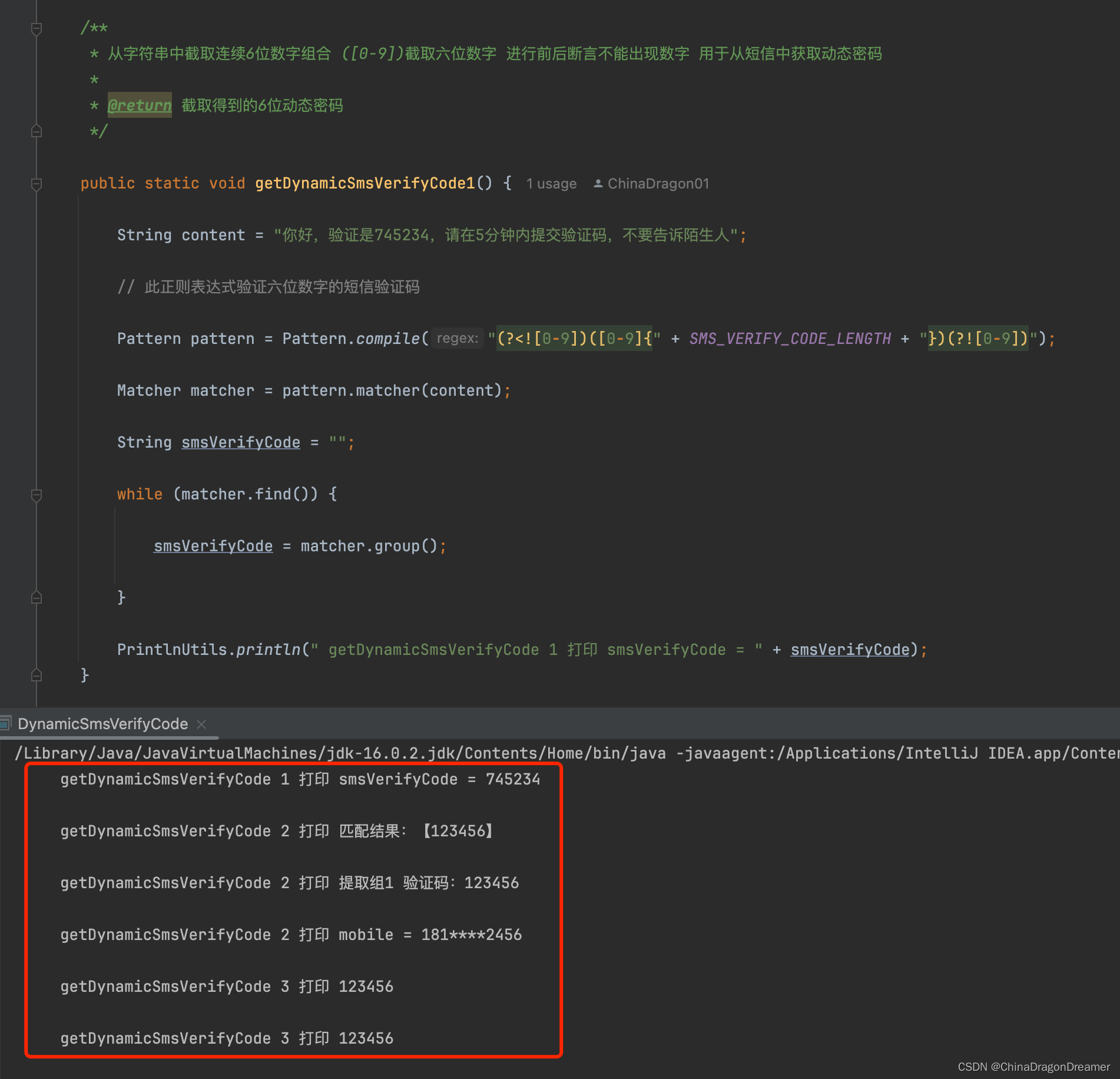This screenshot has height=1079, width=1120.
Task: Click the author person icon before ChinaDragon01
Action: click(598, 184)
